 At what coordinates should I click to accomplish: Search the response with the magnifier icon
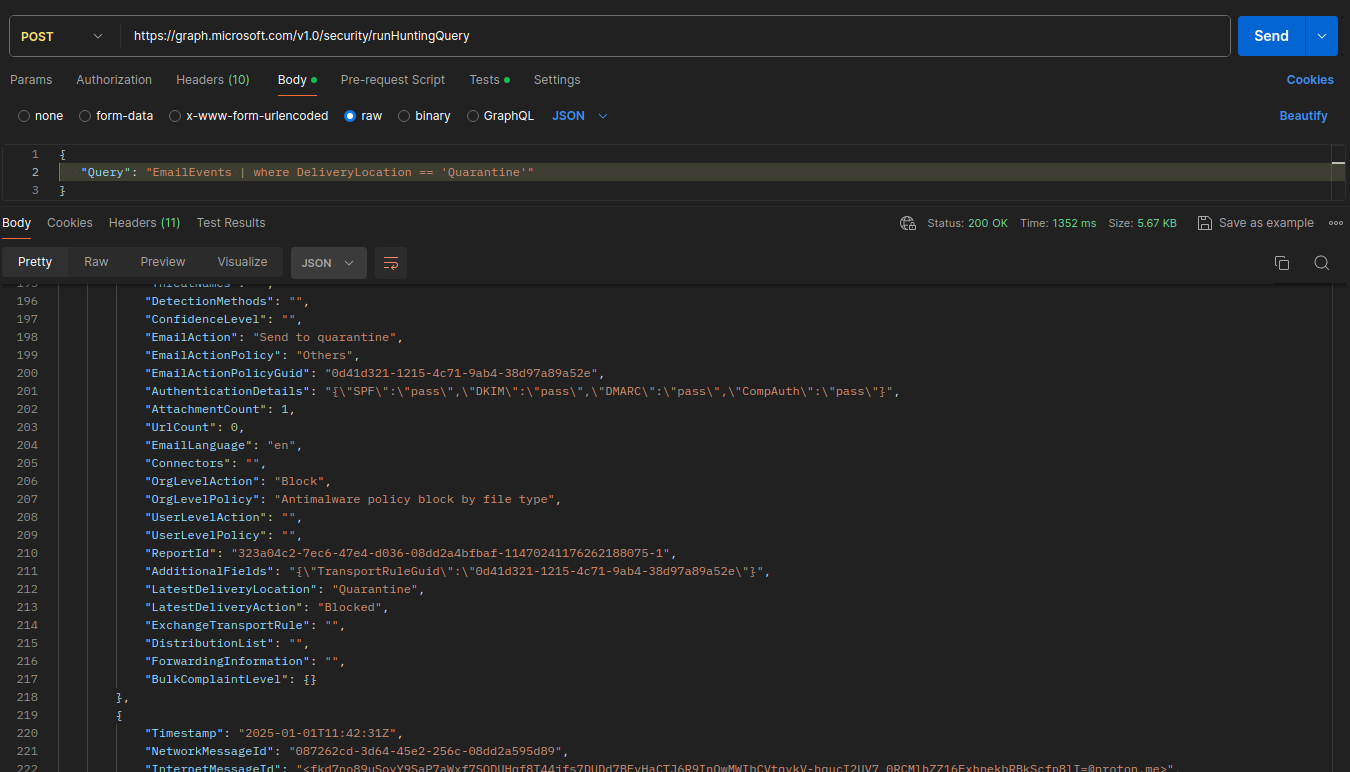1321,263
